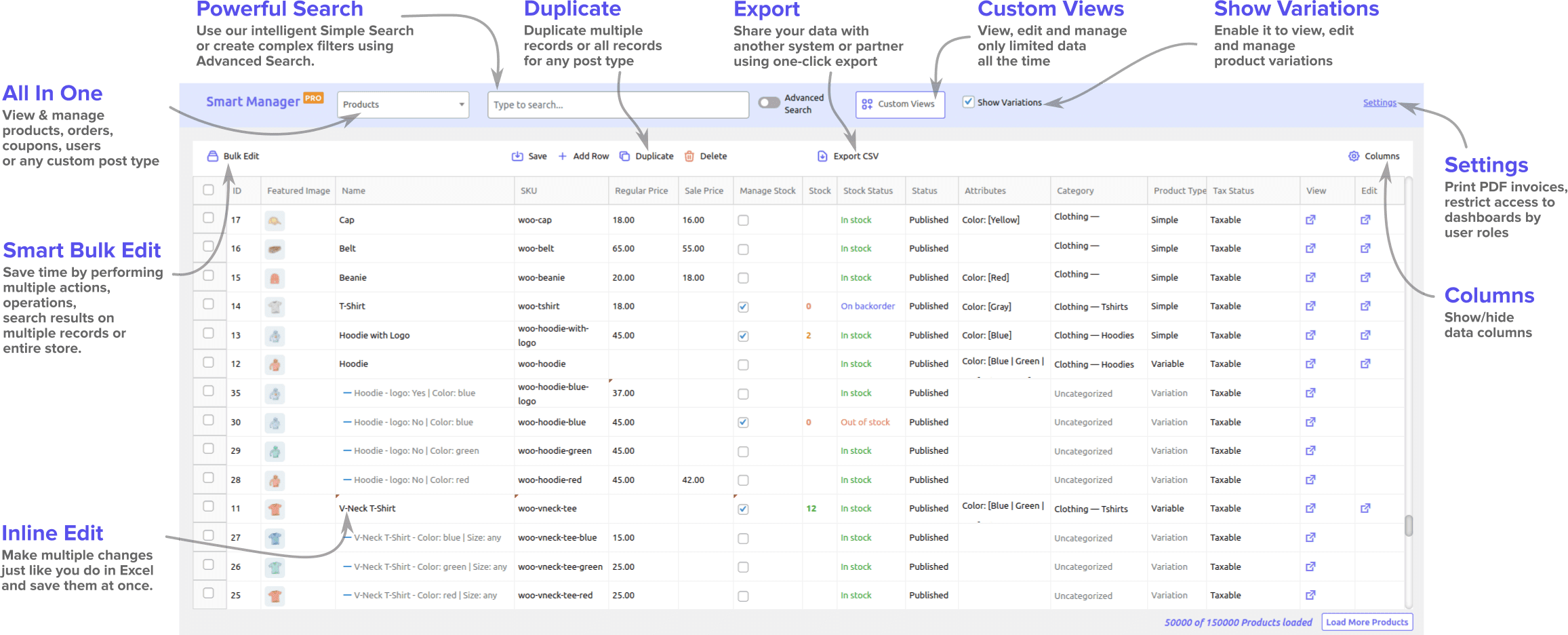Open the Settings link
Image resolution: width=1568 pixels, height=635 pixels.
(1380, 102)
